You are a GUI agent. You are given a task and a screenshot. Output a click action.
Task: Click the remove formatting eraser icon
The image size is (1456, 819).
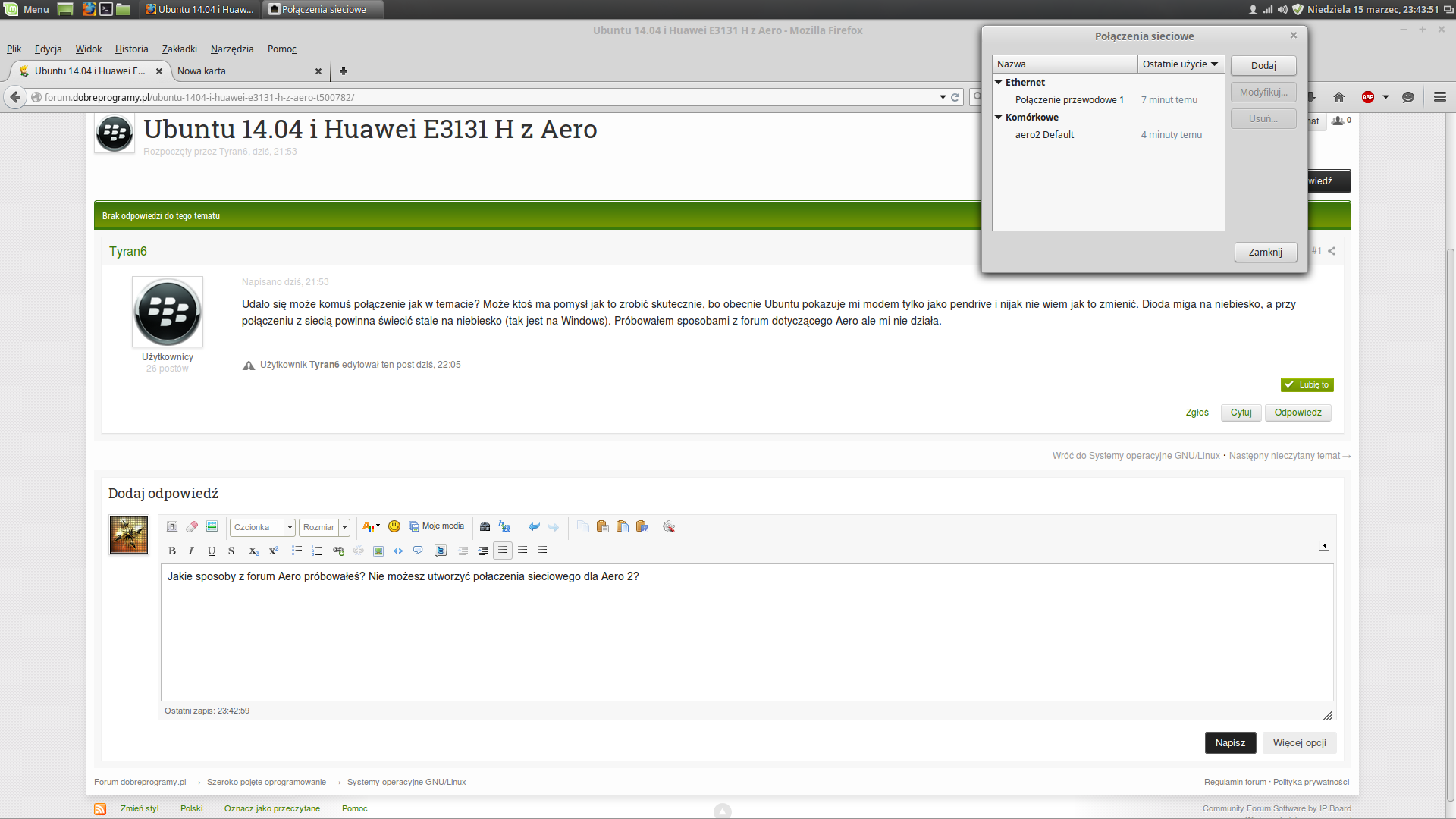click(192, 527)
